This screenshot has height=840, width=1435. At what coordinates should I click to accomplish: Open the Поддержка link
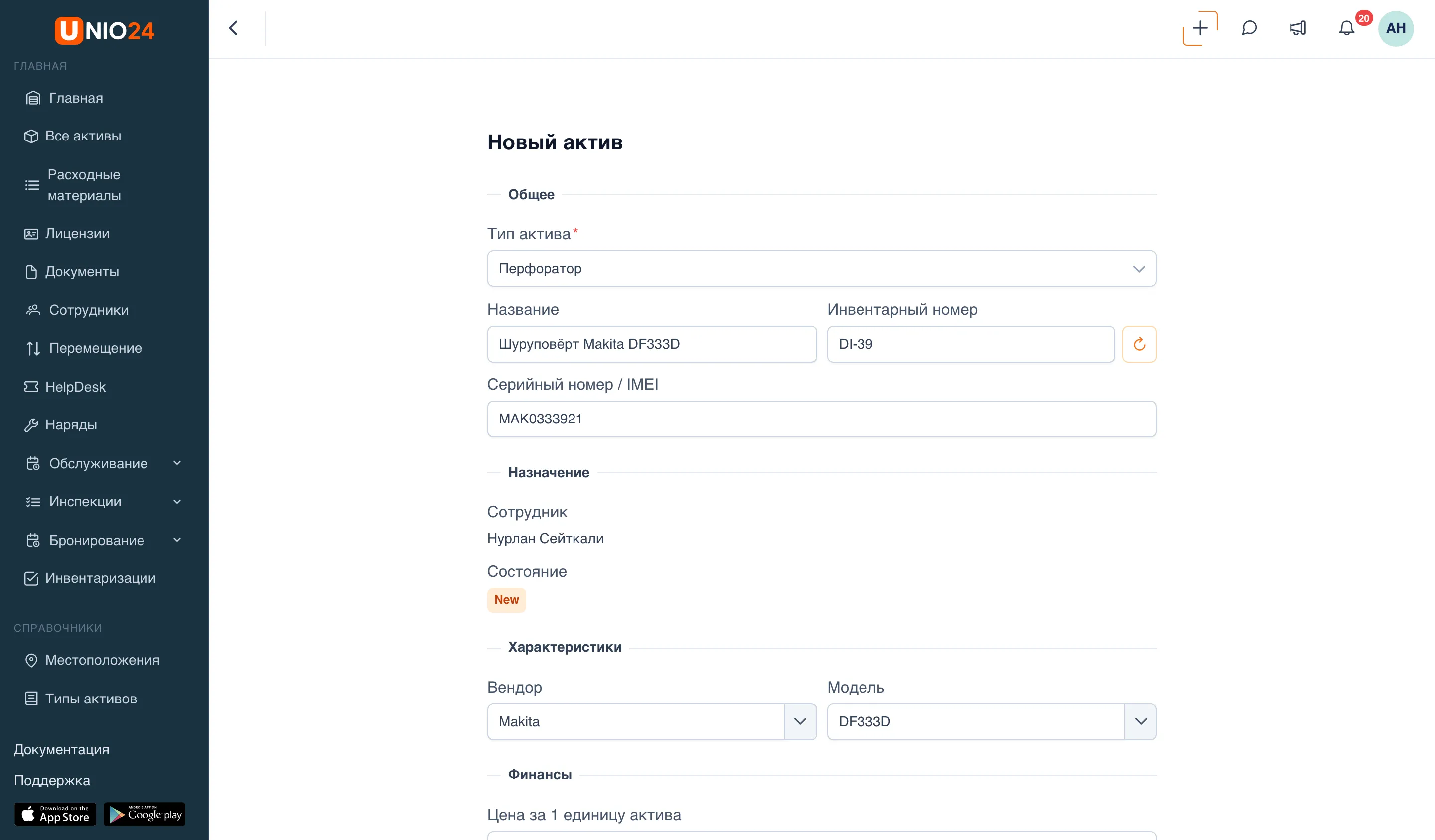pos(52,780)
